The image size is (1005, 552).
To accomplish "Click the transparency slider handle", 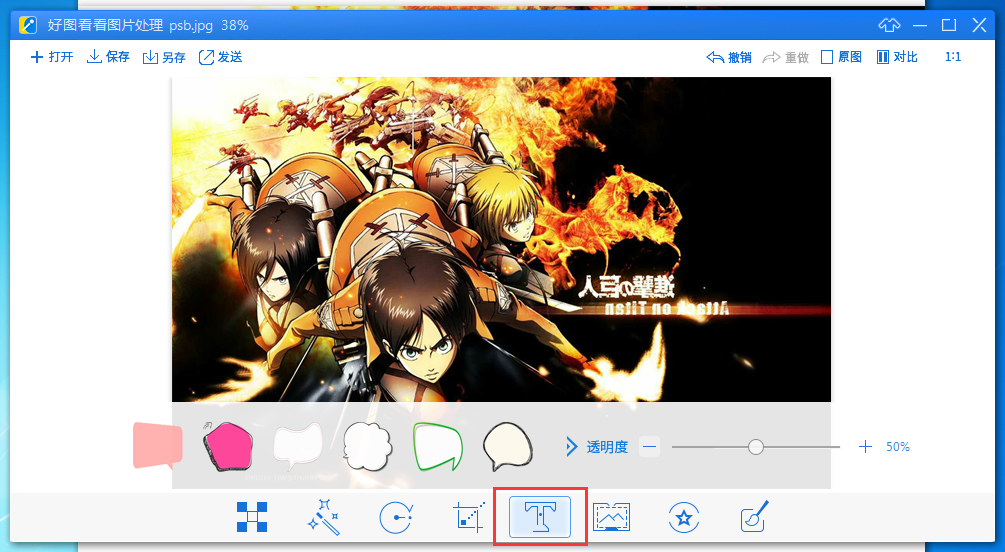I will (756, 447).
